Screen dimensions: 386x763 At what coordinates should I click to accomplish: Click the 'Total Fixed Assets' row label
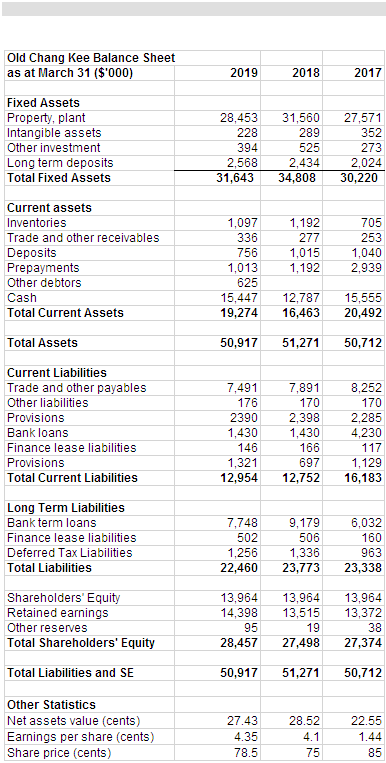tap(59, 178)
